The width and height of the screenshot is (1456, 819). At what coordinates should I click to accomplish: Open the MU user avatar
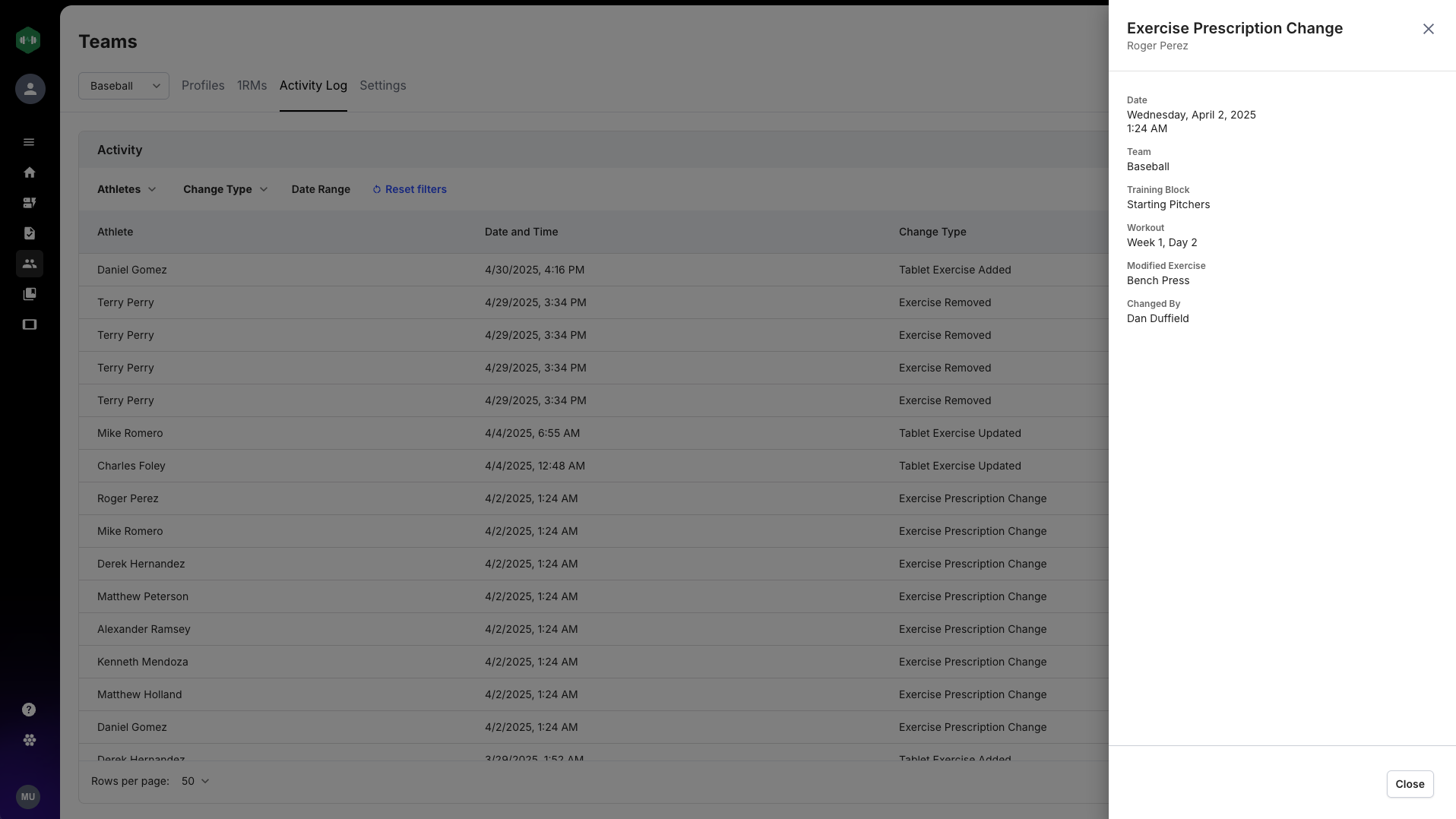click(x=28, y=797)
